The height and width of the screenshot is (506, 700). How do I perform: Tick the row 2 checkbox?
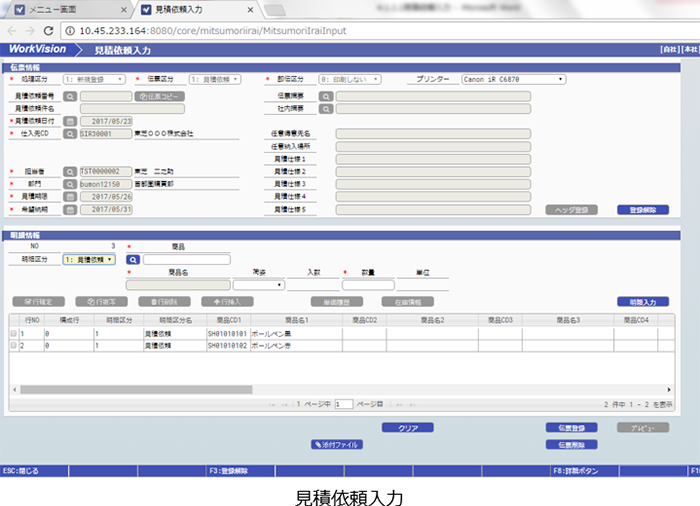click(13, 345)
